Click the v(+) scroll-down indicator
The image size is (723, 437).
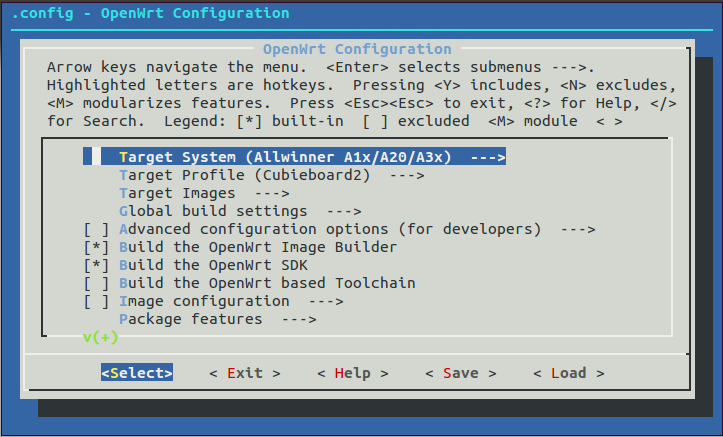101,337
